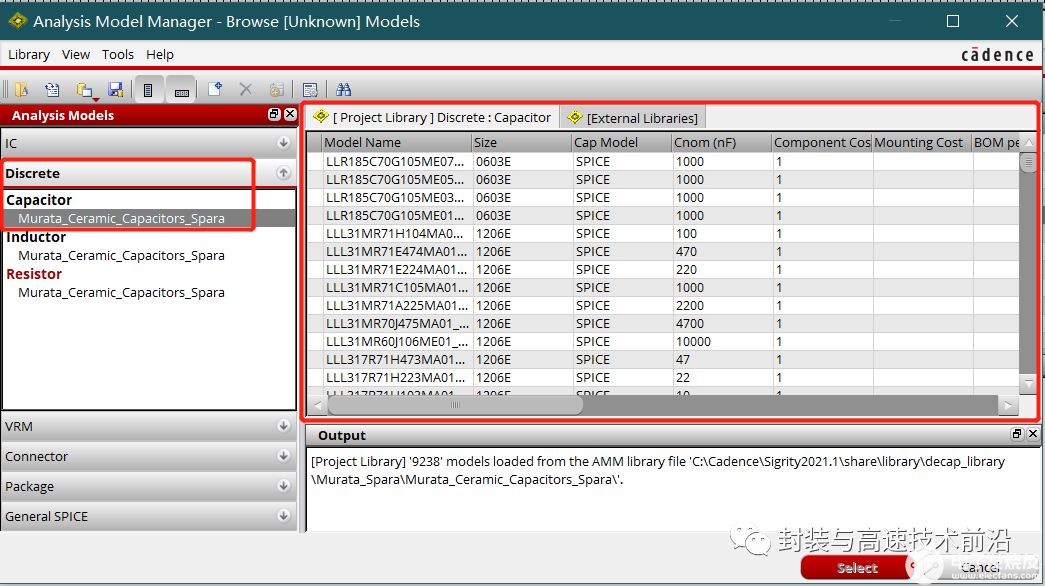Close the Analysis Models panel

290,115
